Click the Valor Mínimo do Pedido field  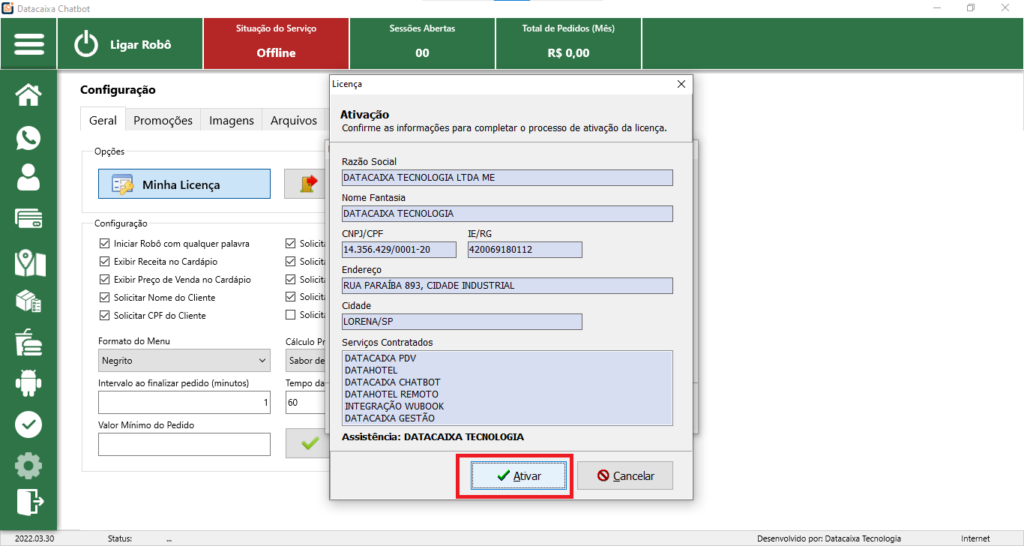click(x=184, y=444)
